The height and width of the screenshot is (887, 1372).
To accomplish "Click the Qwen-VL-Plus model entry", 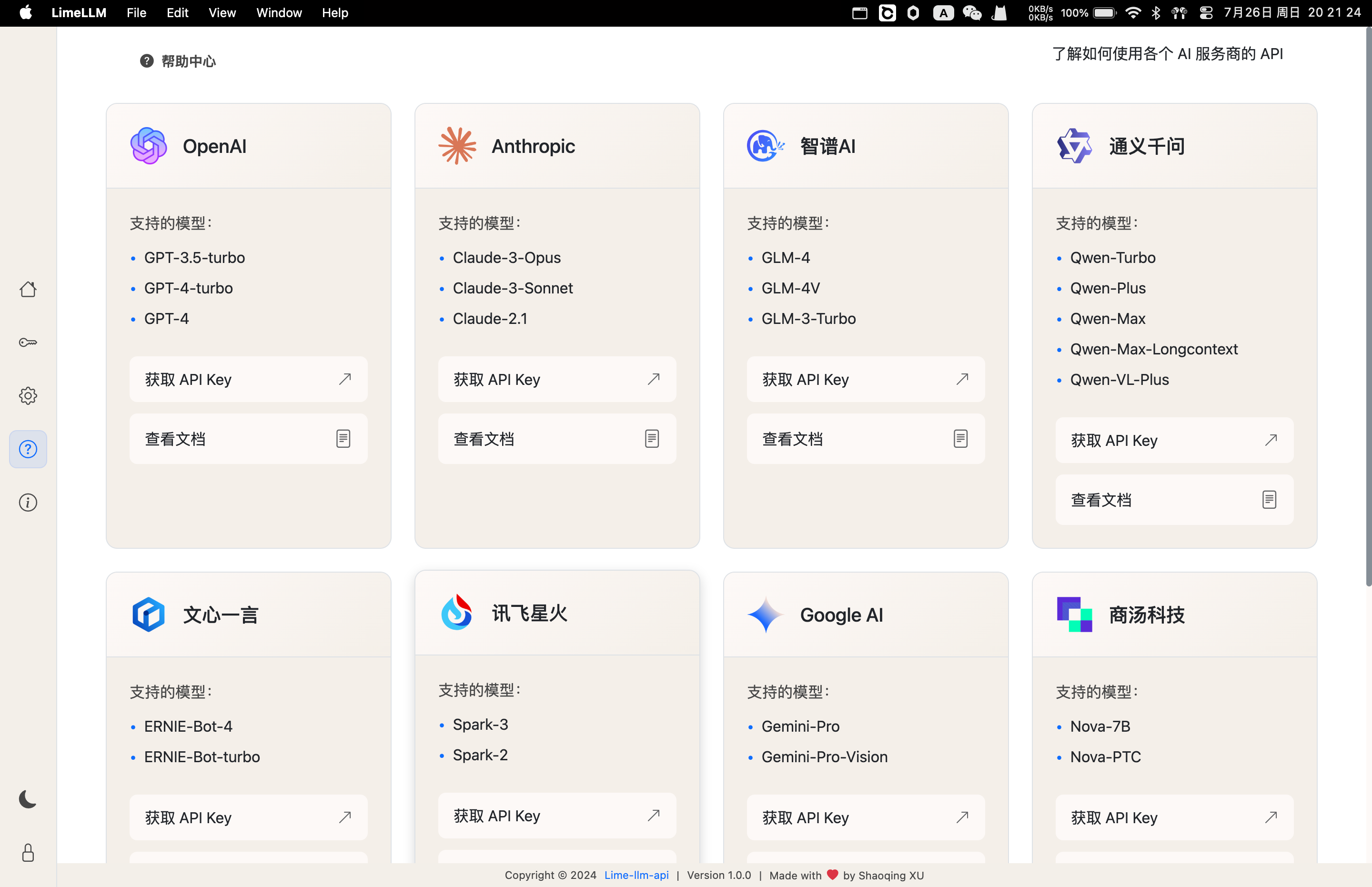I will point(1119,380).
